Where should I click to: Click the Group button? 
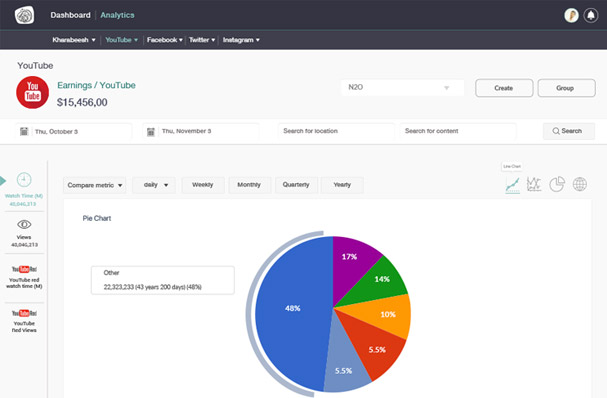pyautogui.click(x=566, y=88)
